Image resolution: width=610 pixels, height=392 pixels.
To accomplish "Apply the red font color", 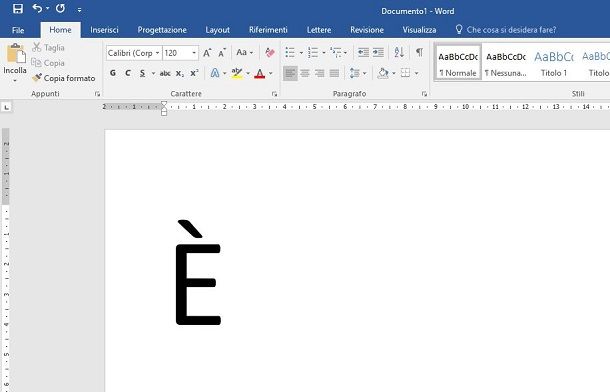I will (259, 73).
